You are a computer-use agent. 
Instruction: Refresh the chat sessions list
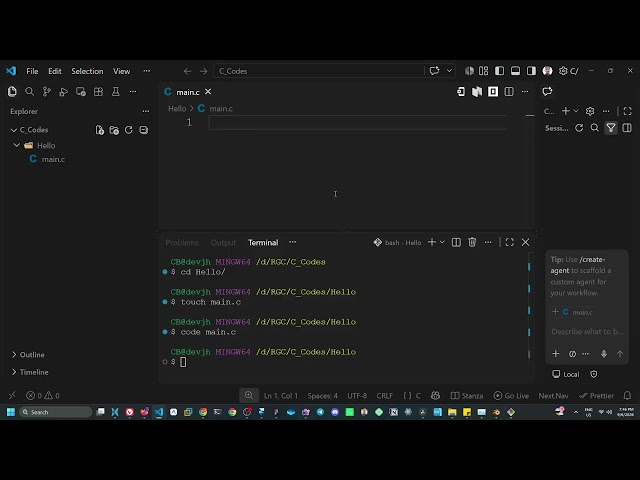coord(579,128)
